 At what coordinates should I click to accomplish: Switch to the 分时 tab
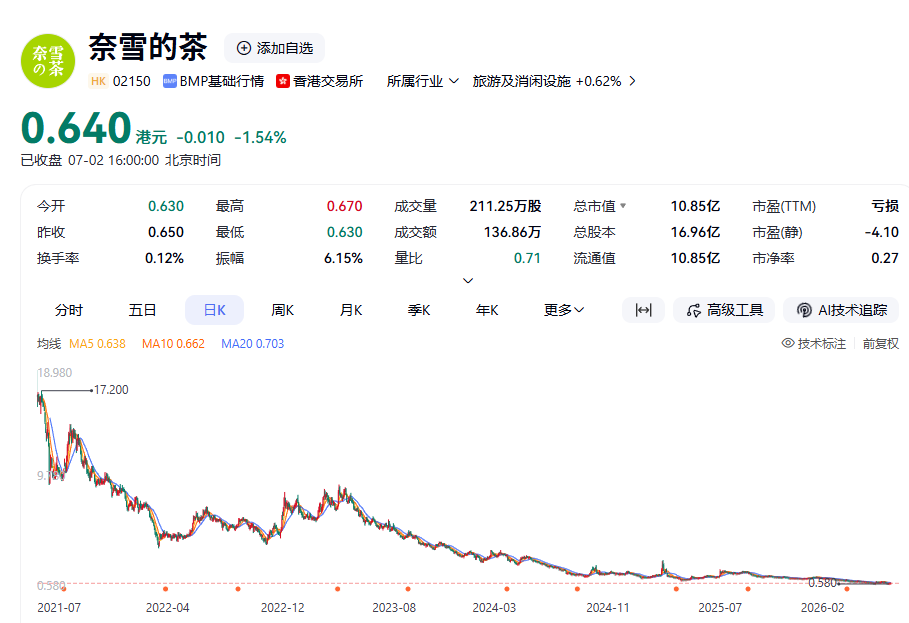(69, 310)
